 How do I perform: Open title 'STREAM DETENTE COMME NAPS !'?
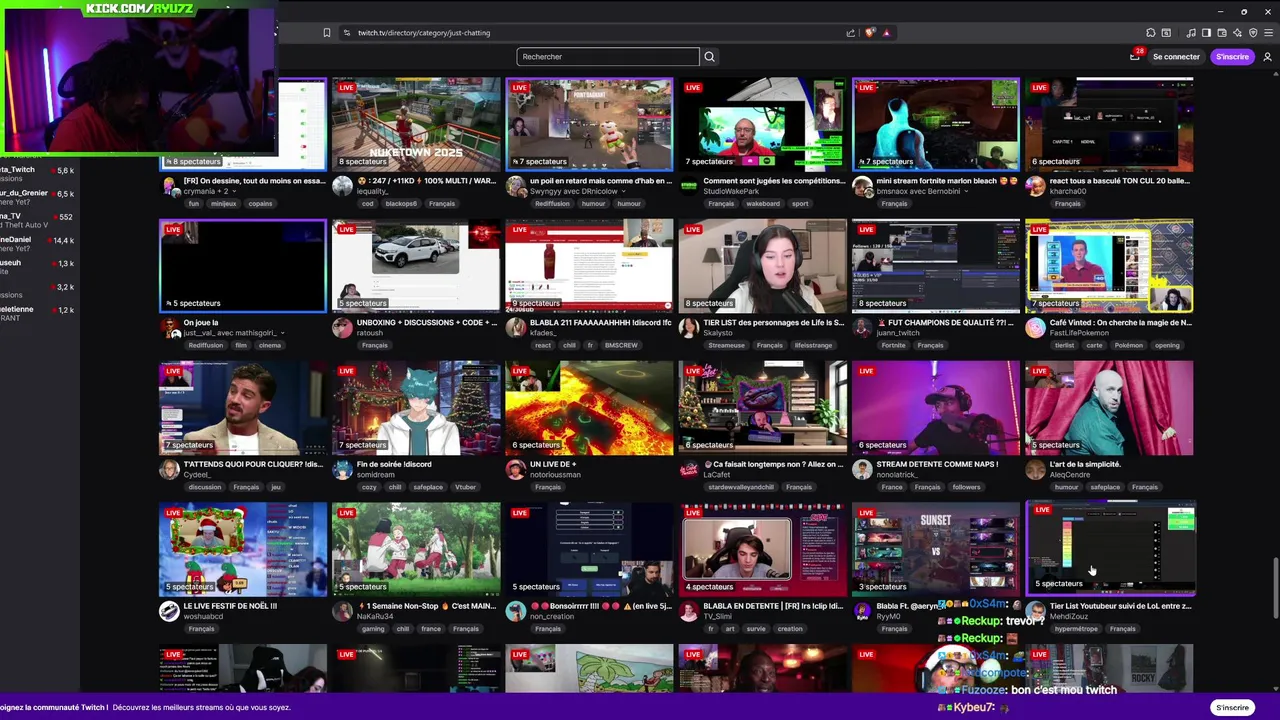[x=937, y=464]
